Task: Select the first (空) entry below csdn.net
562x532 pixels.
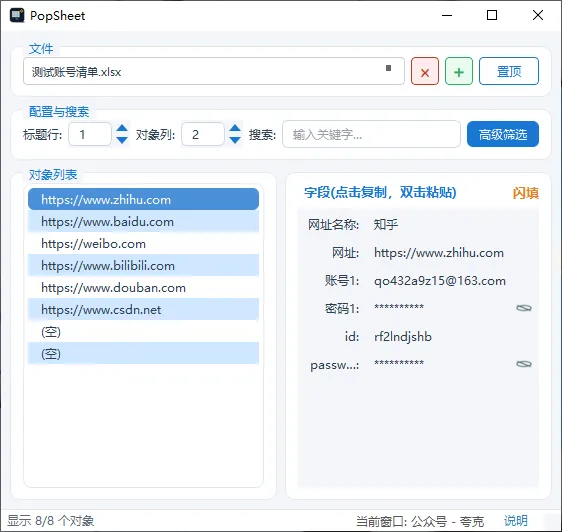Action: click(143, 332)
